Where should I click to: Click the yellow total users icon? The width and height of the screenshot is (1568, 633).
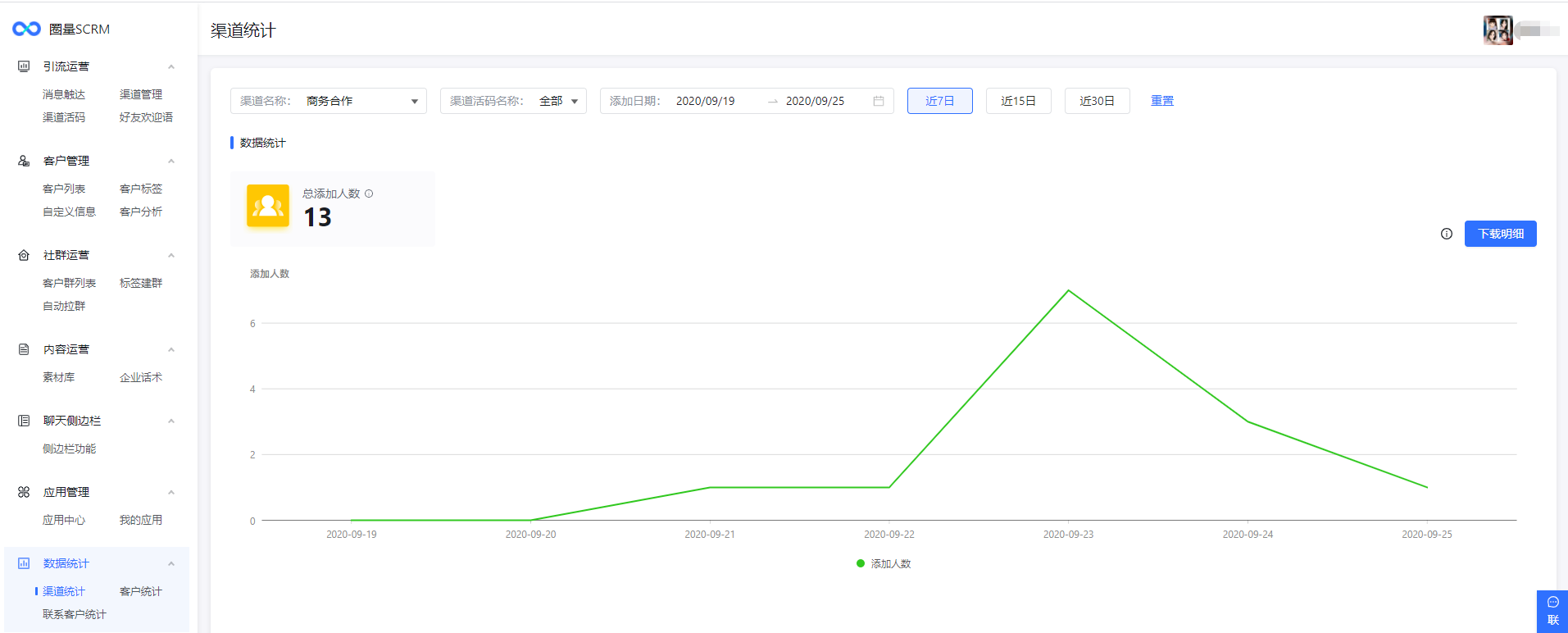pyautogui.click(x=268, y=205)
